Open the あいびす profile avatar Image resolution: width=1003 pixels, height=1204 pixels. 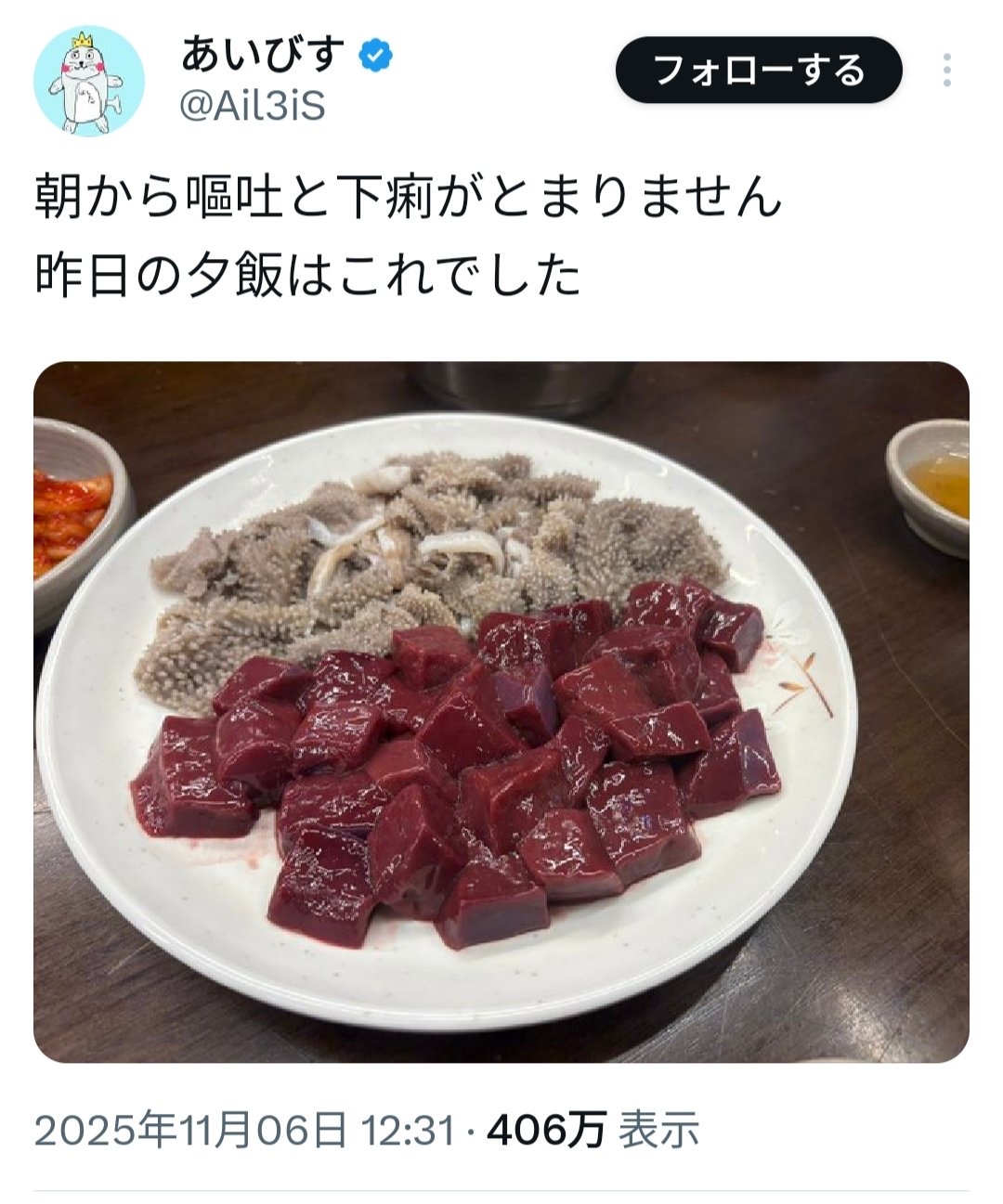coord(89,81)
